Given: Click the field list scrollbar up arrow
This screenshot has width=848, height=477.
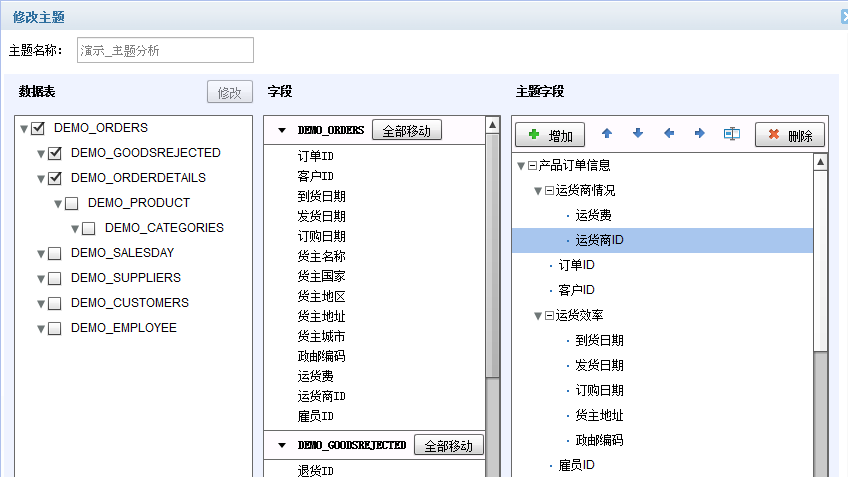Looking at the screenshot, I should 493,125.
